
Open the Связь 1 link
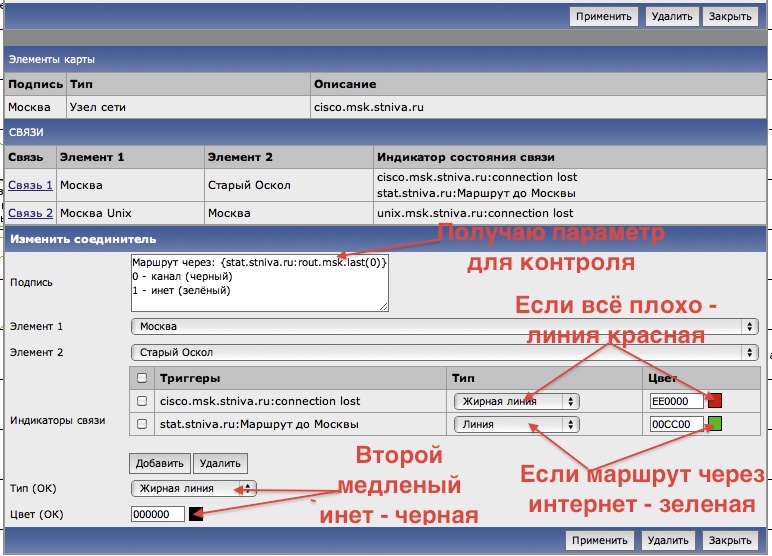[x=30, y=185]
